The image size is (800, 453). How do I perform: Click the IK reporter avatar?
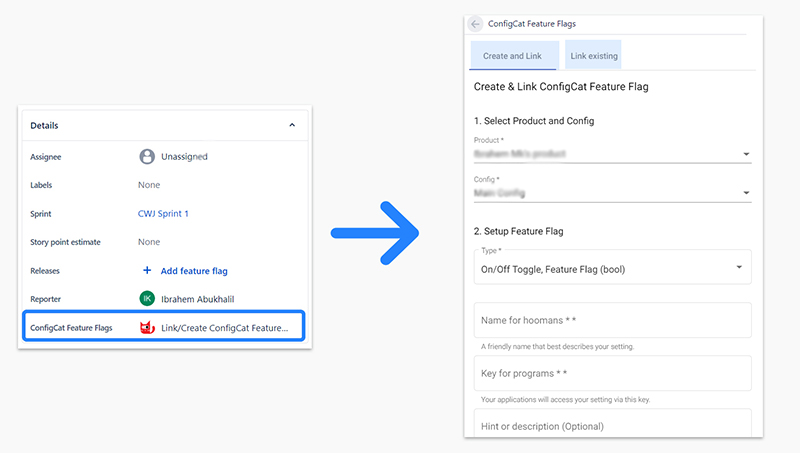pyautogui.click(x=147, y=299)
